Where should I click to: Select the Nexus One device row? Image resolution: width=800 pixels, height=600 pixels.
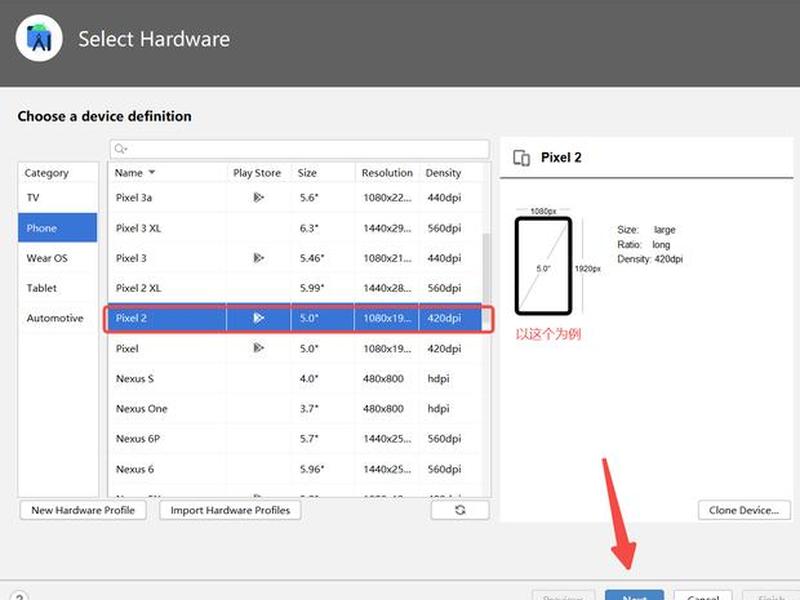tap(295, 409)
